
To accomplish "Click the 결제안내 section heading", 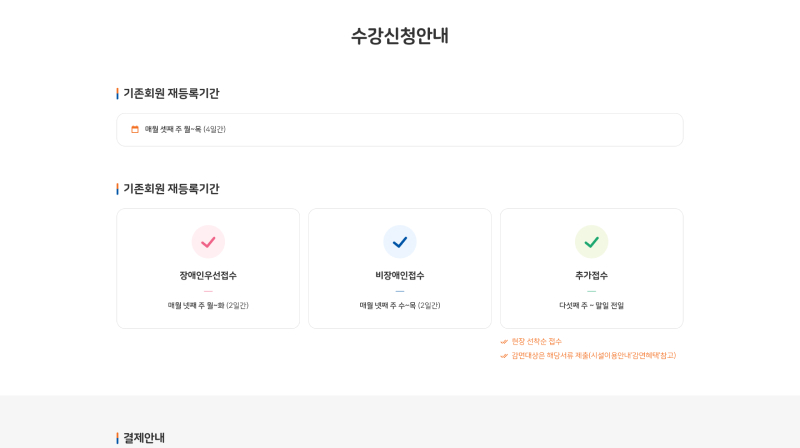I will [x=144, y=438].
